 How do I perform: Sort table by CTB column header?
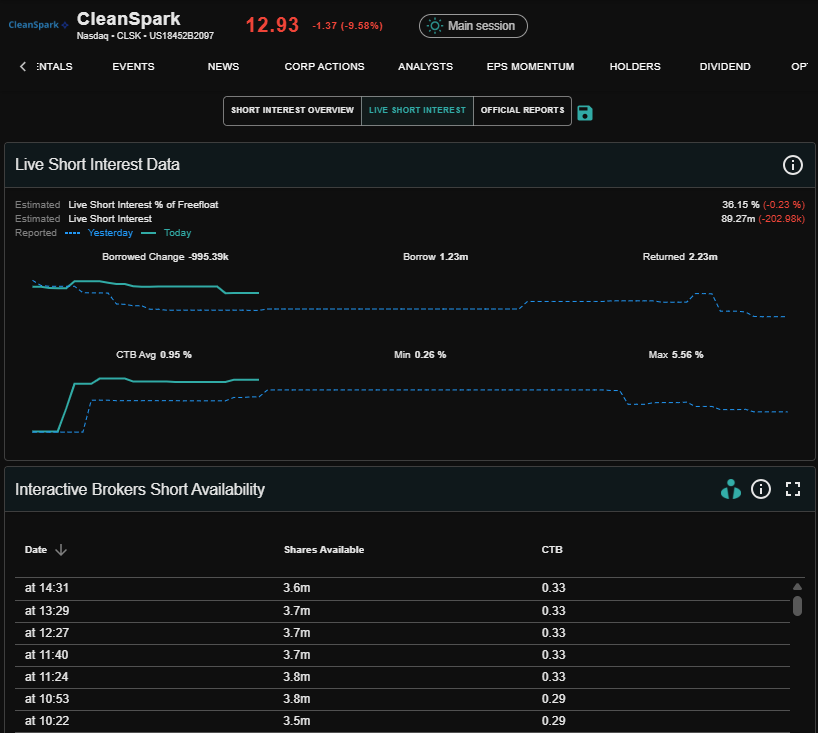[x=552, y=550]
